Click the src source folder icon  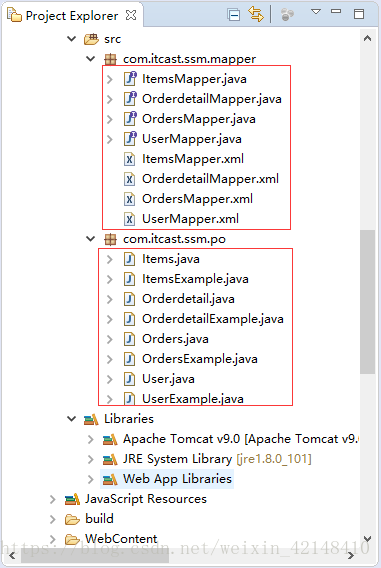pos(91,39)
